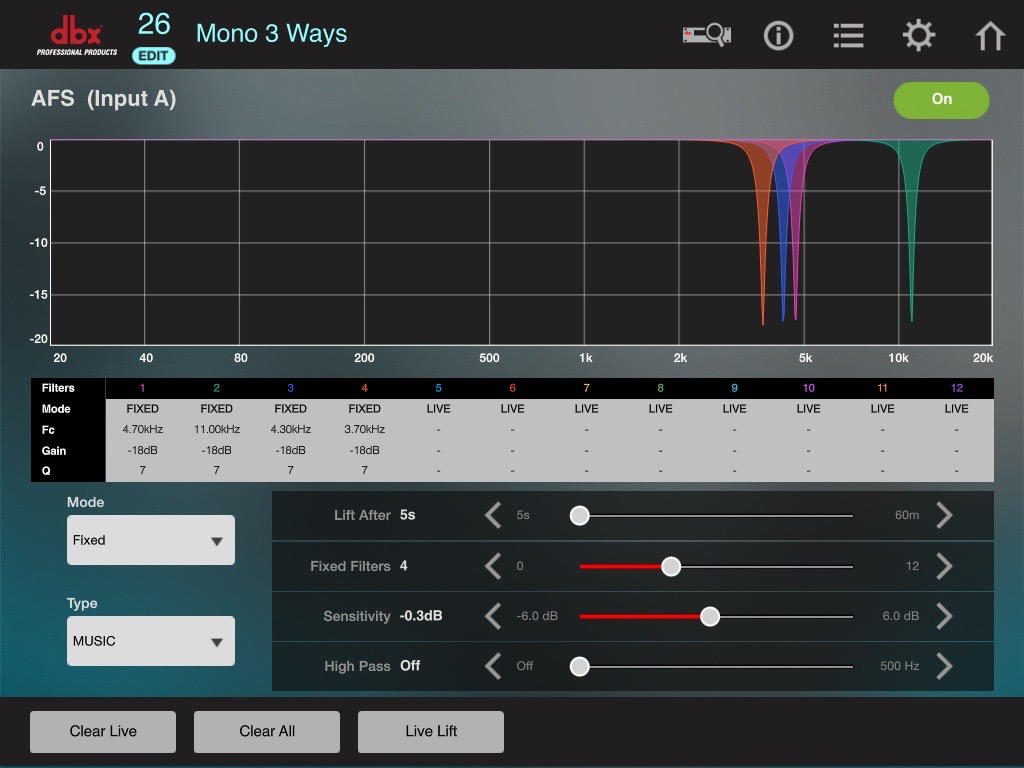1024x768 pixels.
Task: Decrease Lift After with left arrow
Action: [493, 516]
